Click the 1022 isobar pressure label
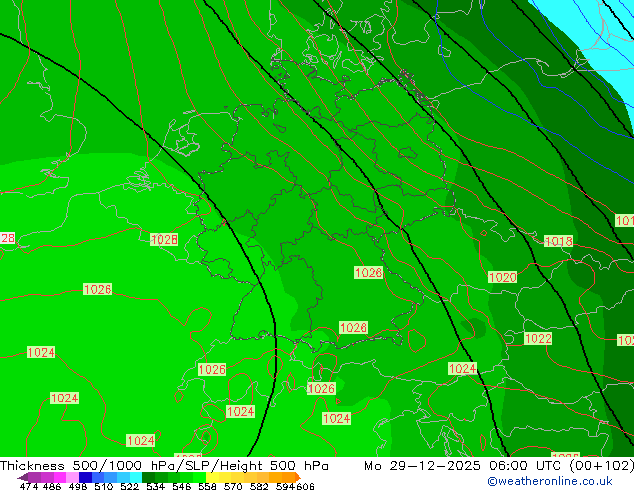Viewport: 634px width, 490px height. [538, 338]
